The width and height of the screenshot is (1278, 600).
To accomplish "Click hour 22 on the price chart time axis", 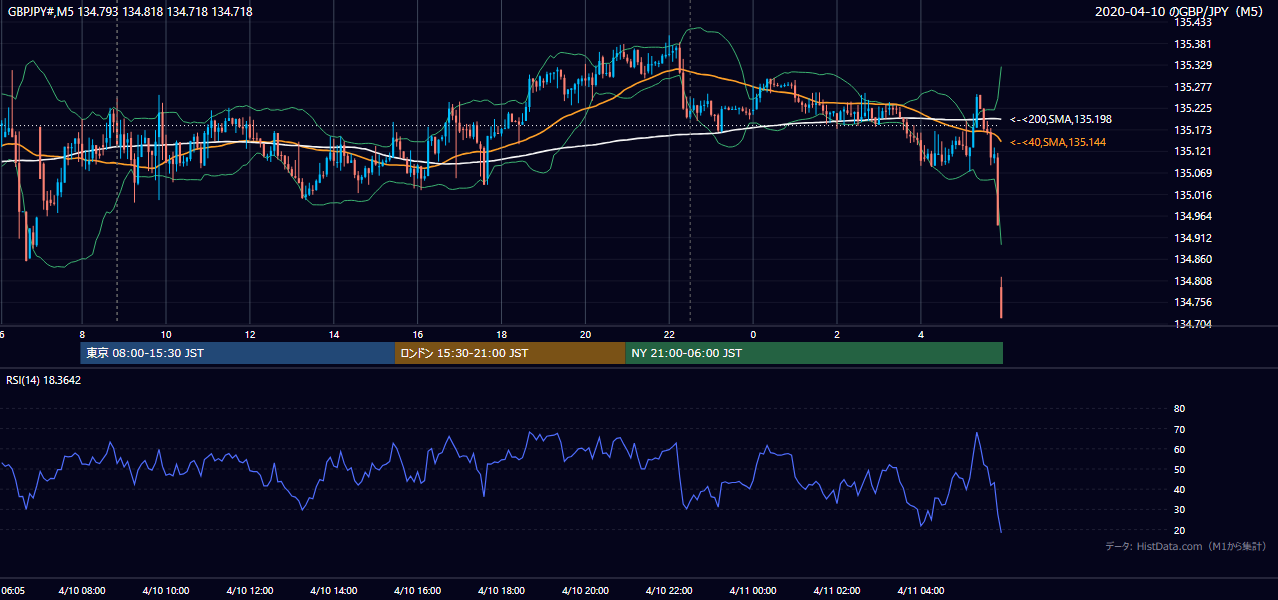I will 670,334.
